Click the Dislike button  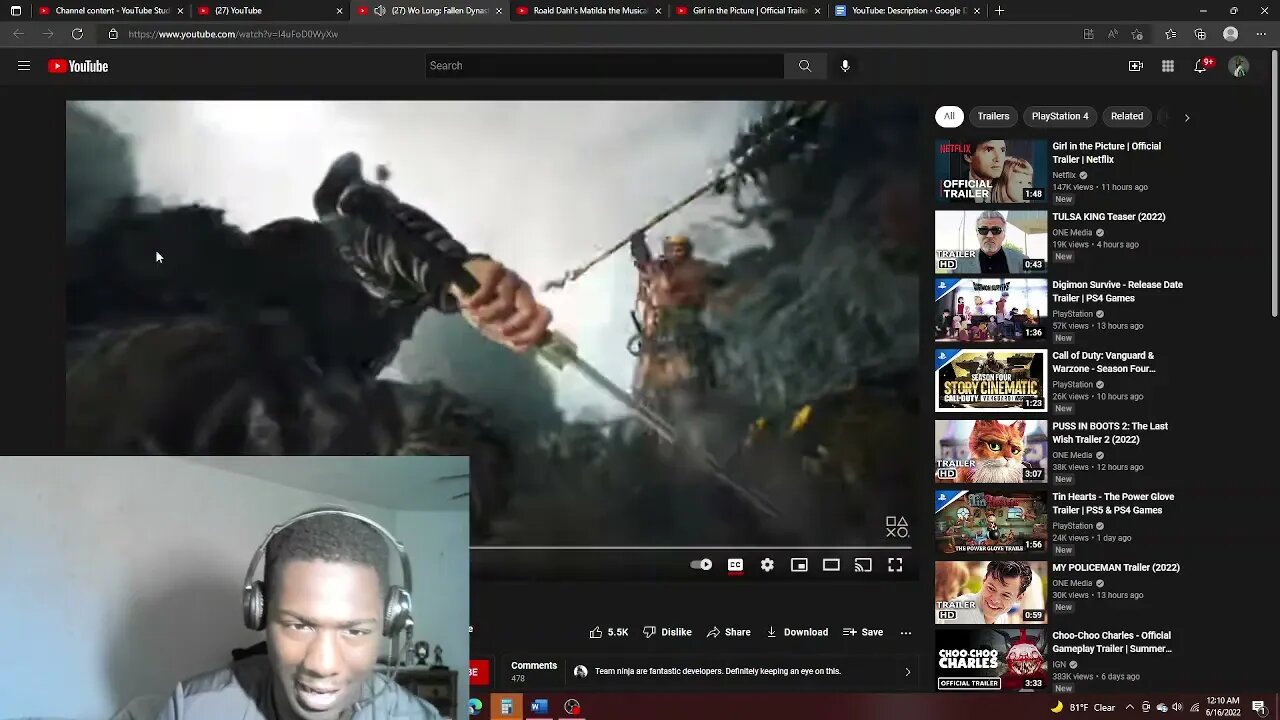tap(667, 632)
